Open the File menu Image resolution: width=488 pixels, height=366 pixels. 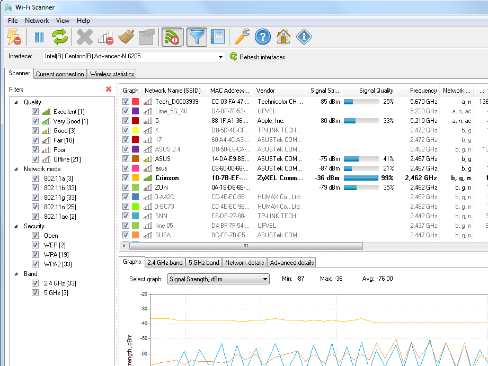coord(13,21)
